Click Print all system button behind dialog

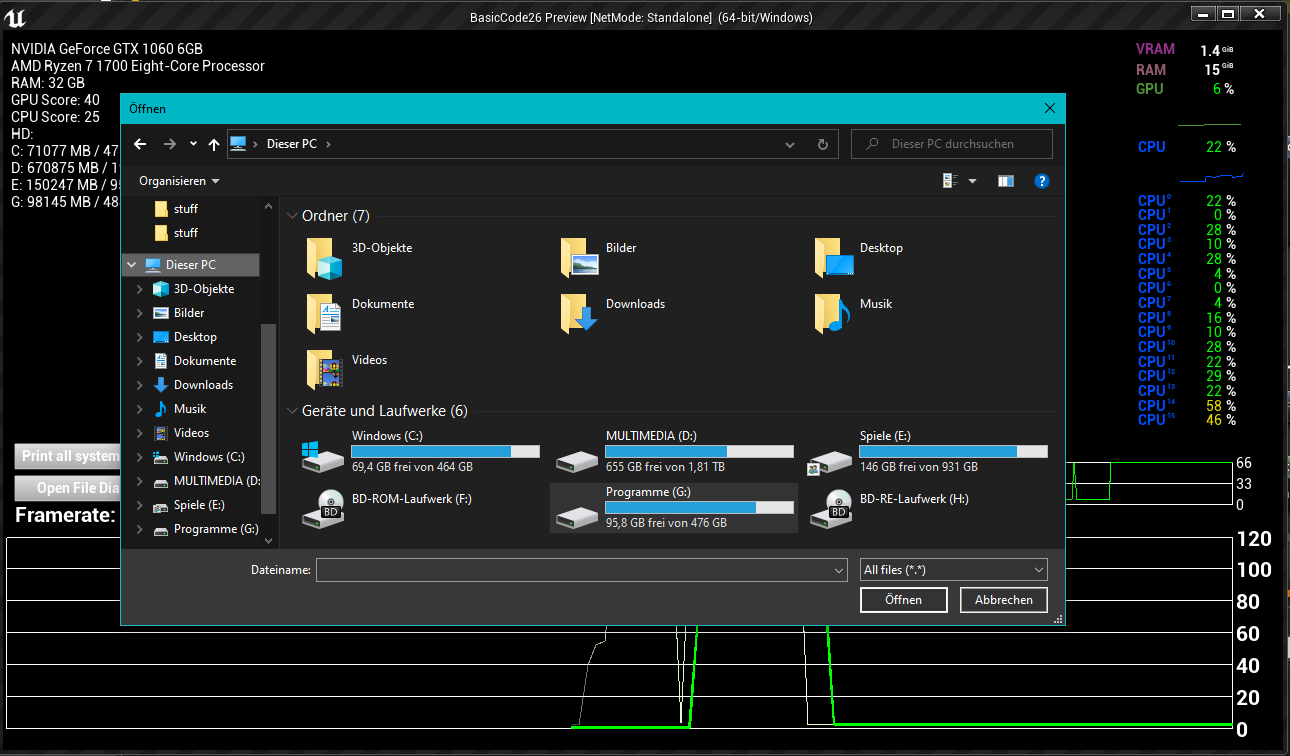[x=68, y=456]
